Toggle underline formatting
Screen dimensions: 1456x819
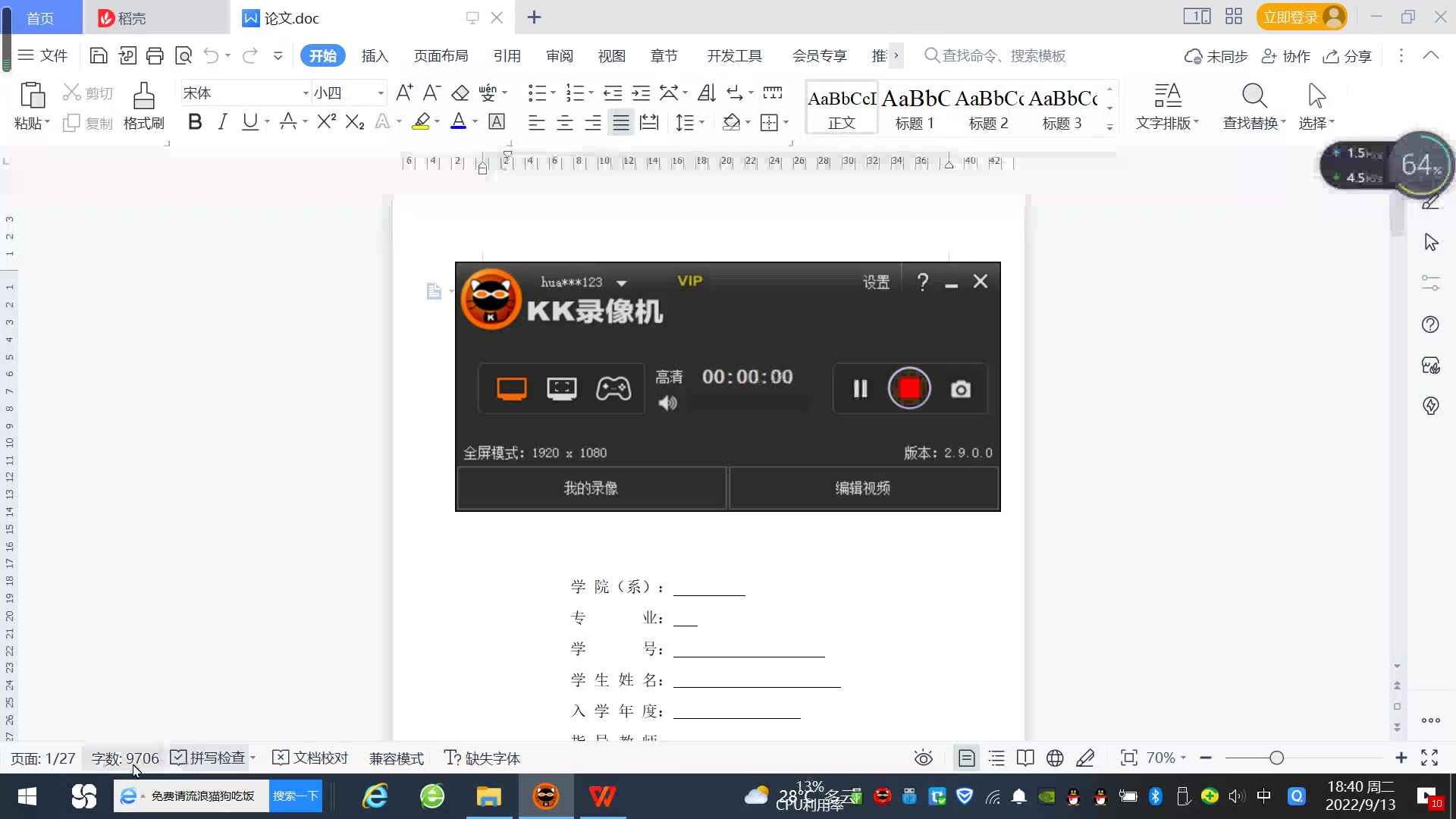coord(249,121)
